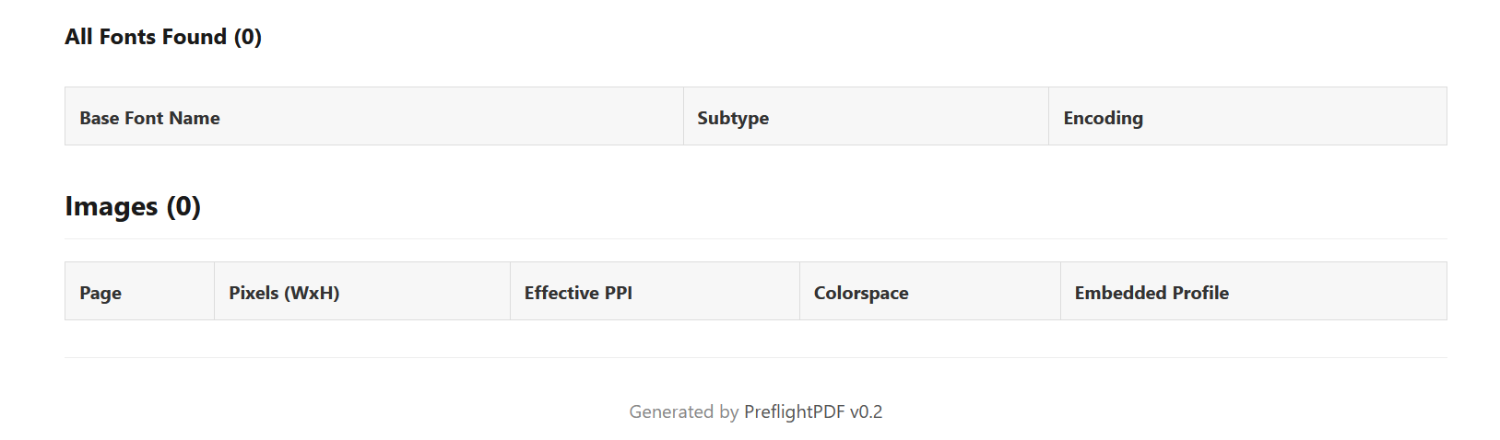Viewport: 1500px width, 440px height.
Task: Click the divider line under Images heading
Action: click(755, 239)
